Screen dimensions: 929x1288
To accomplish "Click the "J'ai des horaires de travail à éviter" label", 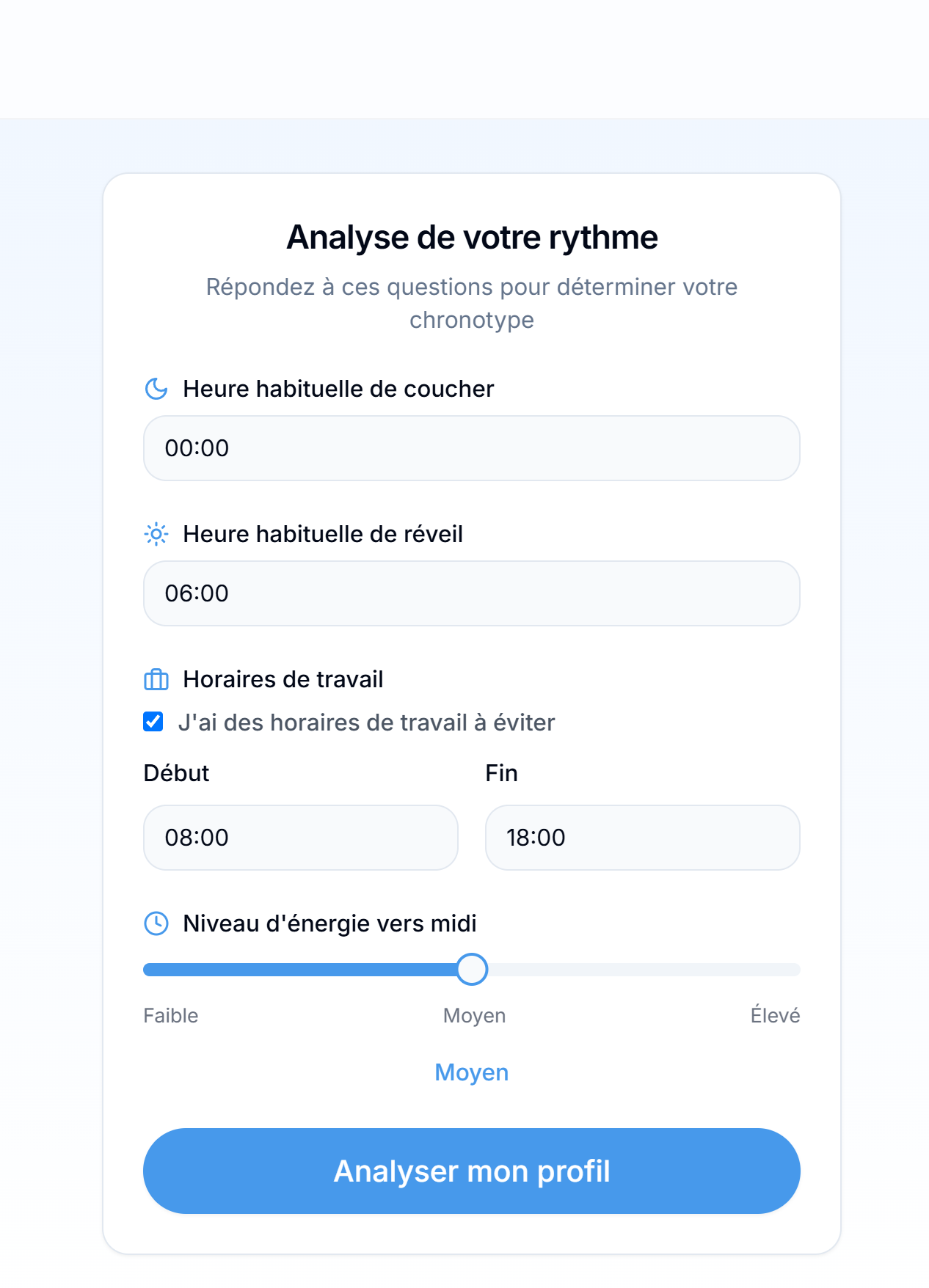I will (x=366, y=722).
